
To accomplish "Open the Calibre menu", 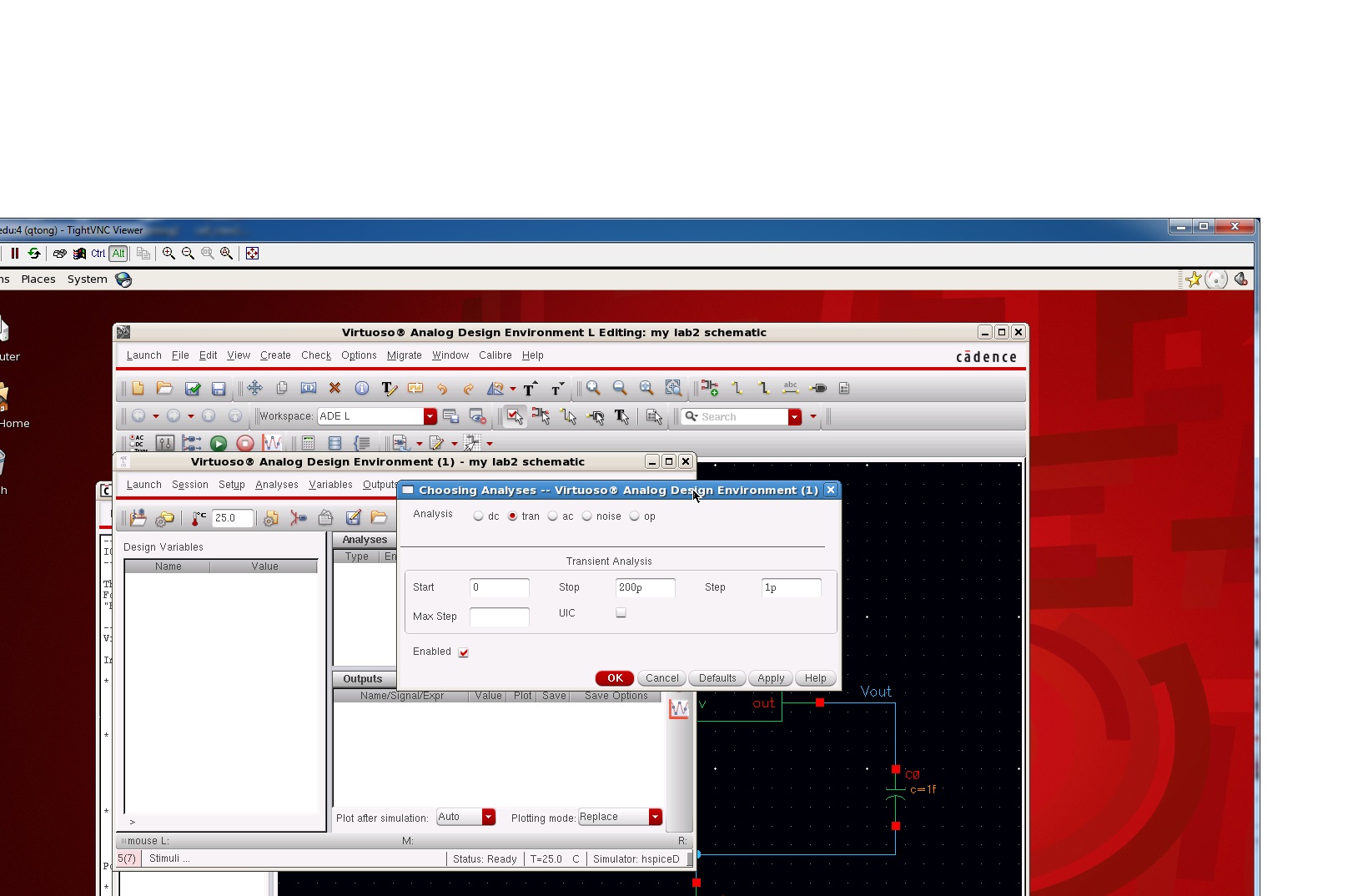I will (x=495, y=355).
